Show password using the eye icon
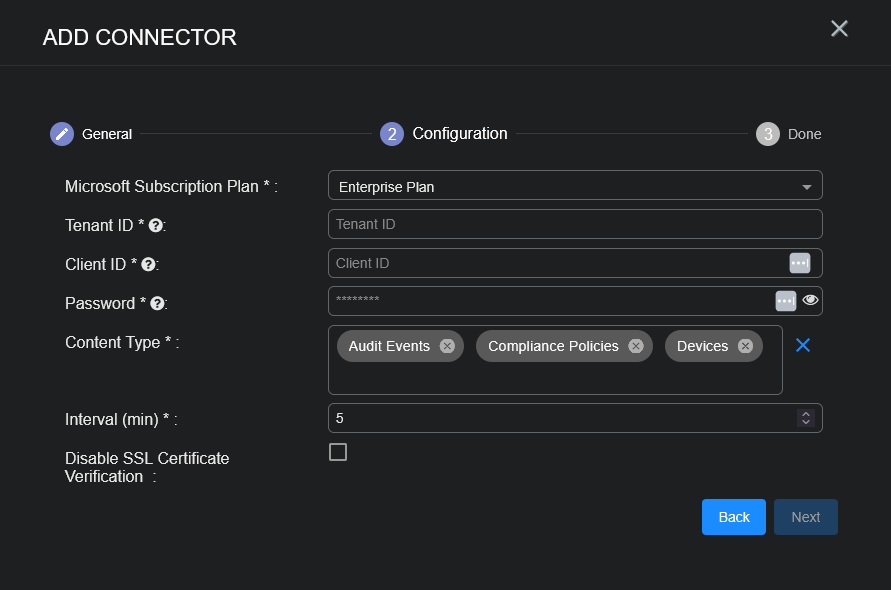 (810, 300)
